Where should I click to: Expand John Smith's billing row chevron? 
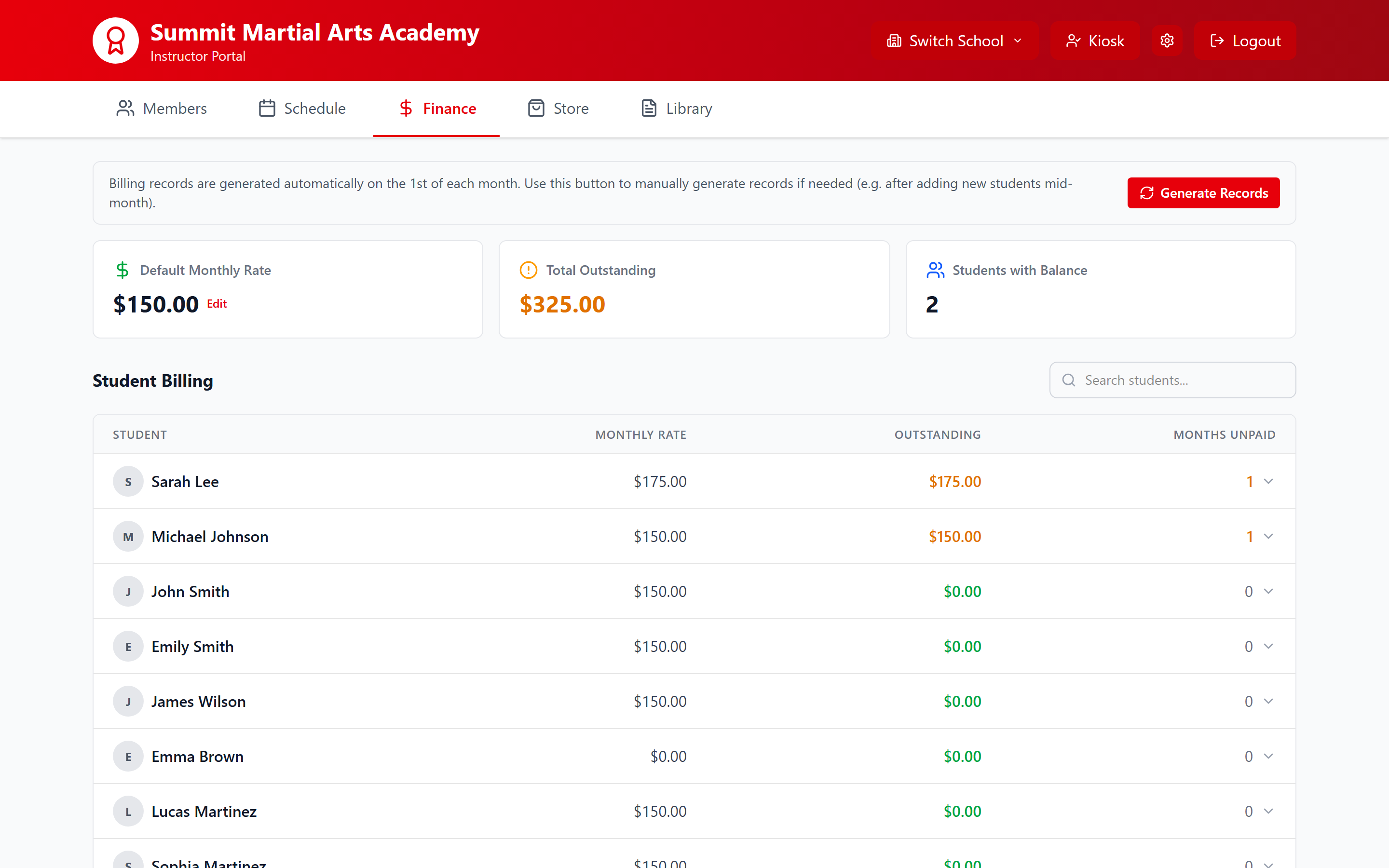[x=1268, y=591]
